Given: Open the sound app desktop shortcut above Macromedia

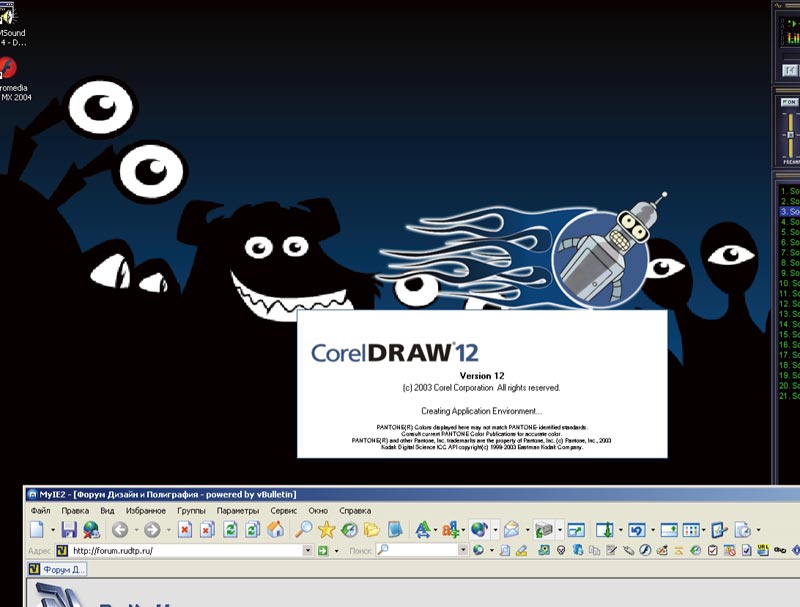Looking at the screenshot, I should coord(11,26).
